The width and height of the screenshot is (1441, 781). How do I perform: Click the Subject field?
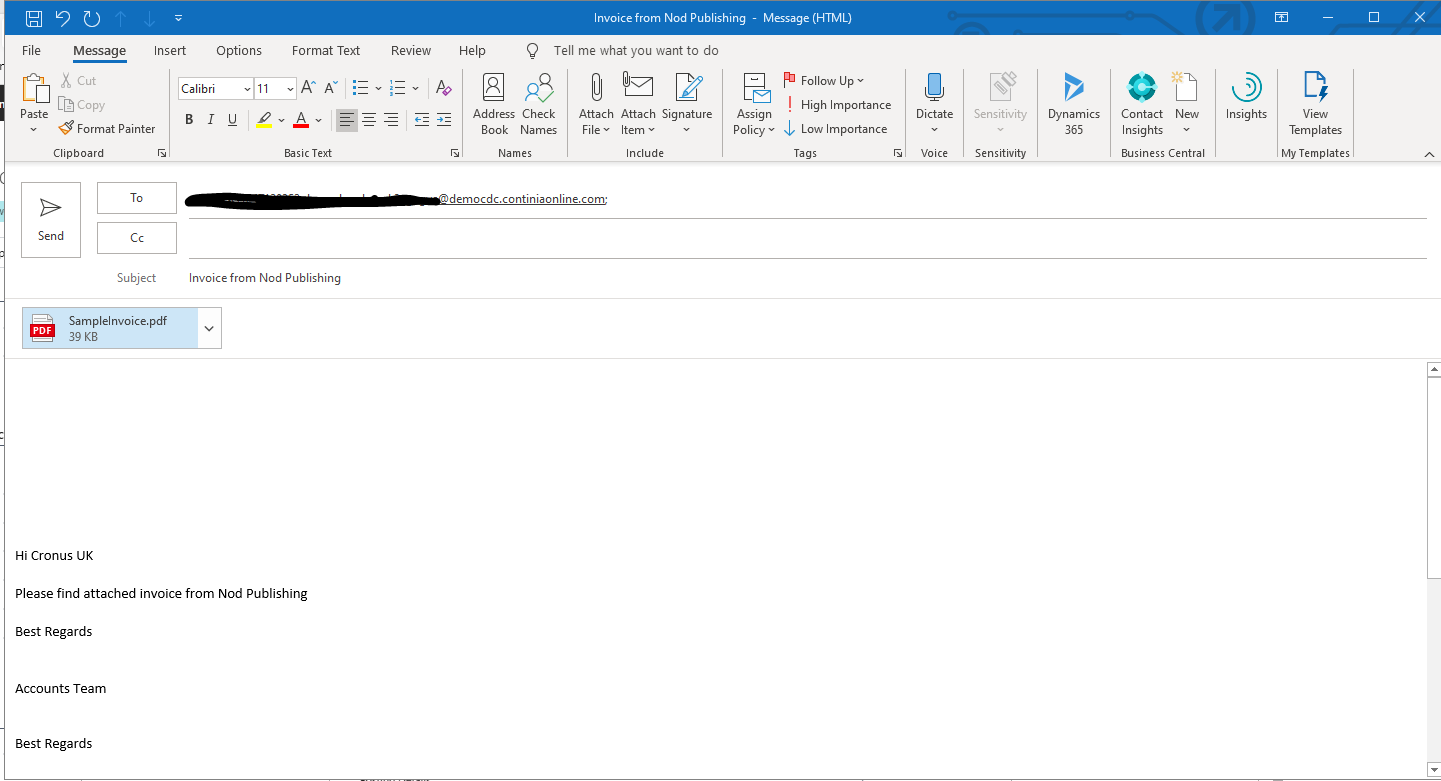pos(807,278)
